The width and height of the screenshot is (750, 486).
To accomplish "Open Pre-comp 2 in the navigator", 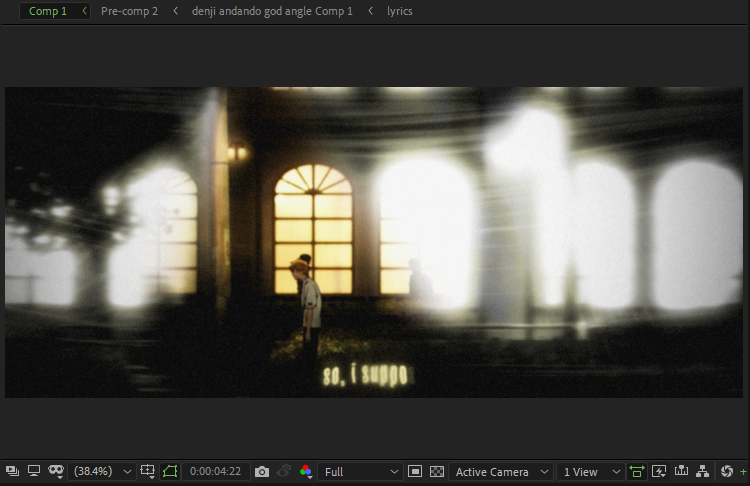I will click(x=129, y=11).
